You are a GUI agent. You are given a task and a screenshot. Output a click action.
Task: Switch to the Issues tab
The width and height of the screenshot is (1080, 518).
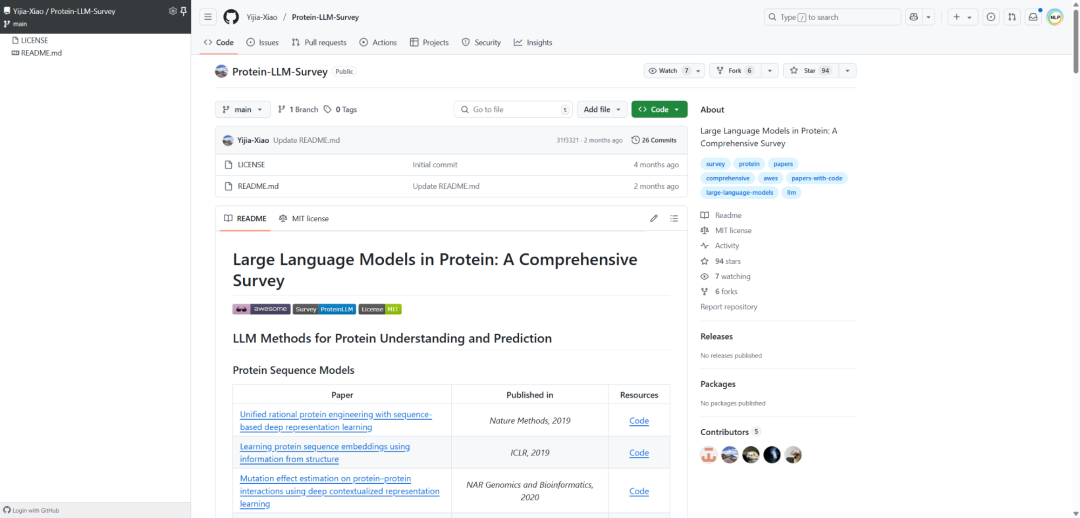click(262, 43)
